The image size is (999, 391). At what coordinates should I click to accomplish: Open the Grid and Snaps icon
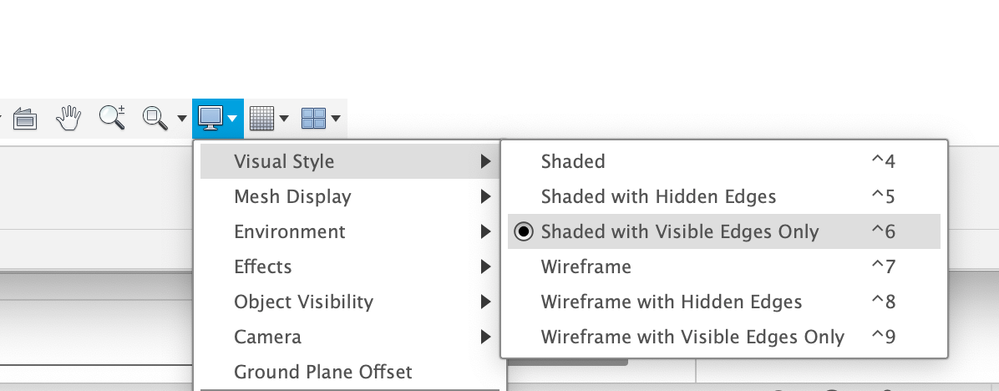[x=261, y=118]
